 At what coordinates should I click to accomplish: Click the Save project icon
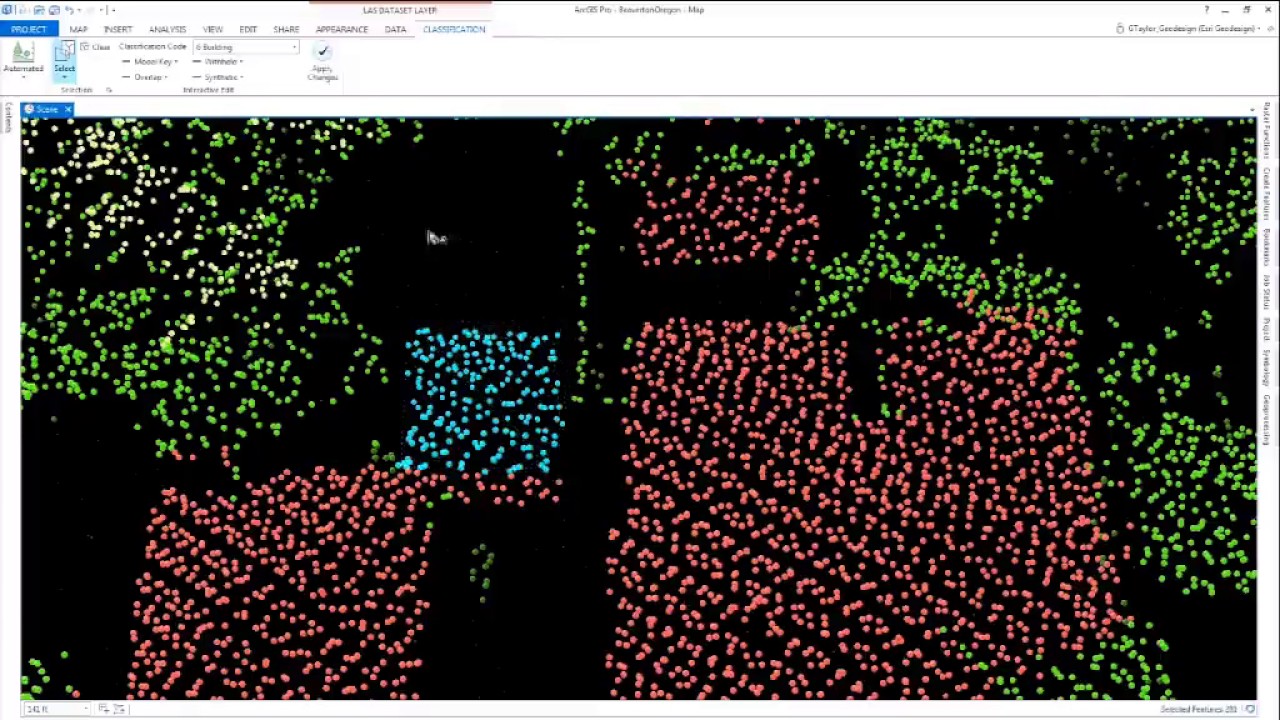pos(54,10)
